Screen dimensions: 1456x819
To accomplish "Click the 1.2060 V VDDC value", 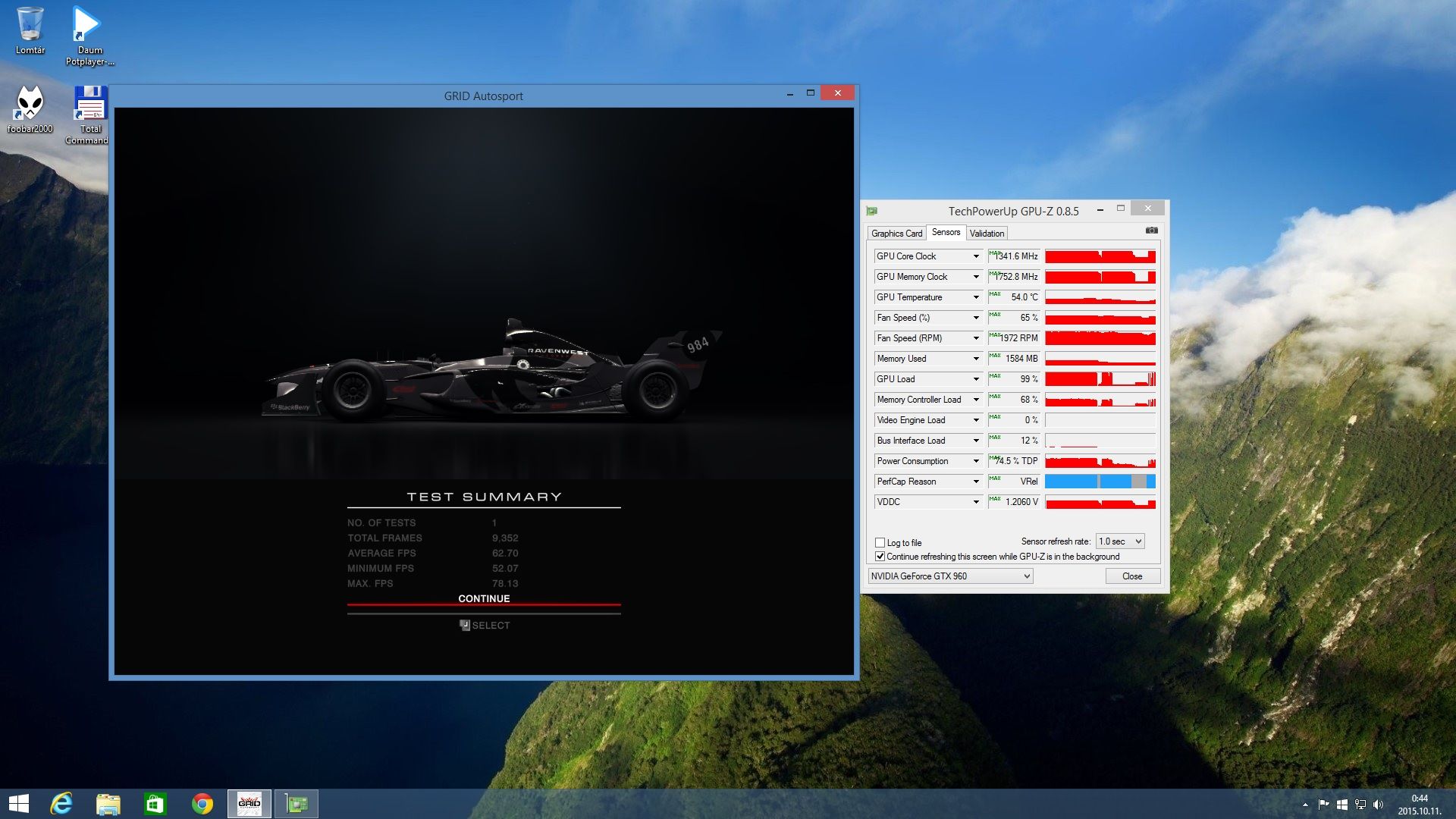I will (x=1014, y=502).
